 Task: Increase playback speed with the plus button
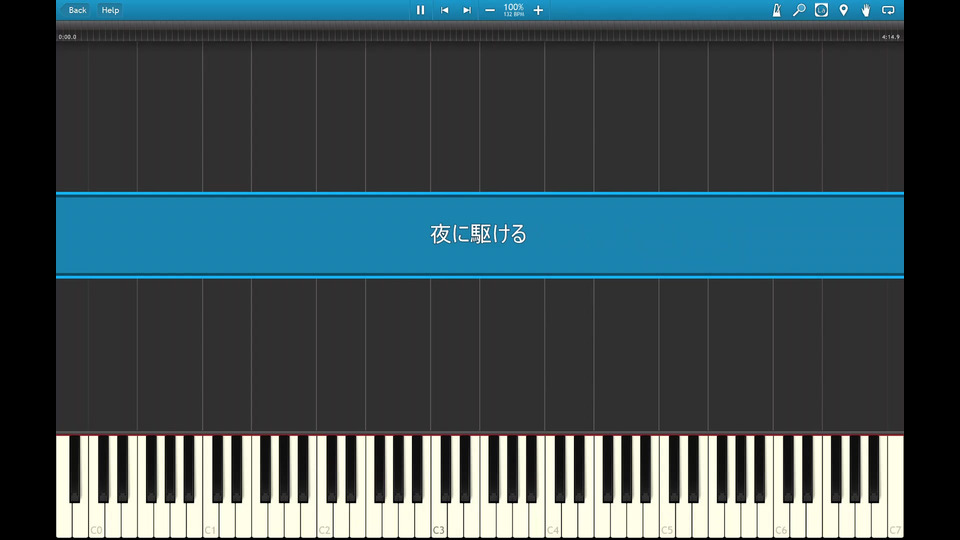pos(538,10)
